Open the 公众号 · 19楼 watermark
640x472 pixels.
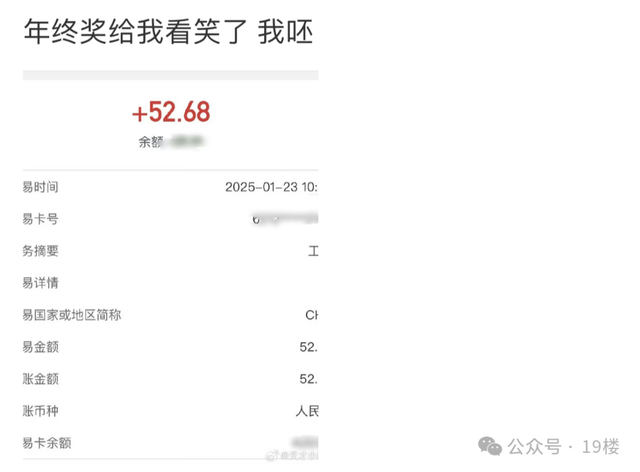tap(549, 446)
